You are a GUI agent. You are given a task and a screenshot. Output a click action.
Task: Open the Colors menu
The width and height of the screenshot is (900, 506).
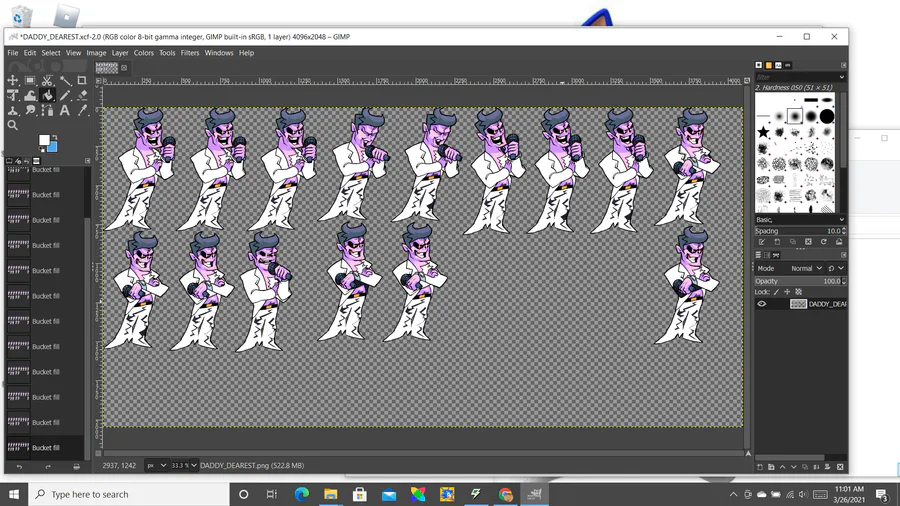(143, 53)
